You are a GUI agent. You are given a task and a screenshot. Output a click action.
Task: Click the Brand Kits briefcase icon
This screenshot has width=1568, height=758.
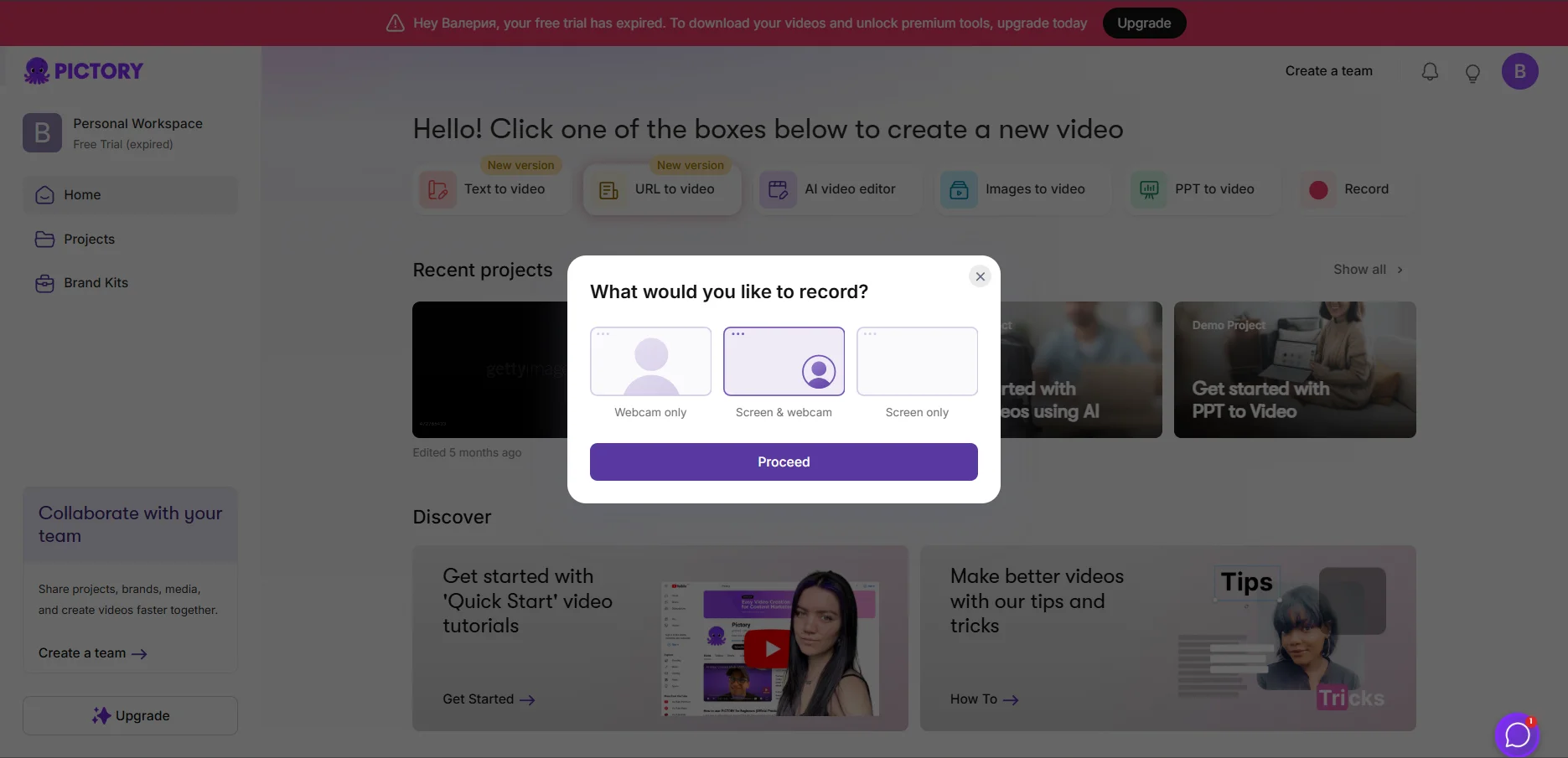[44, 283]
